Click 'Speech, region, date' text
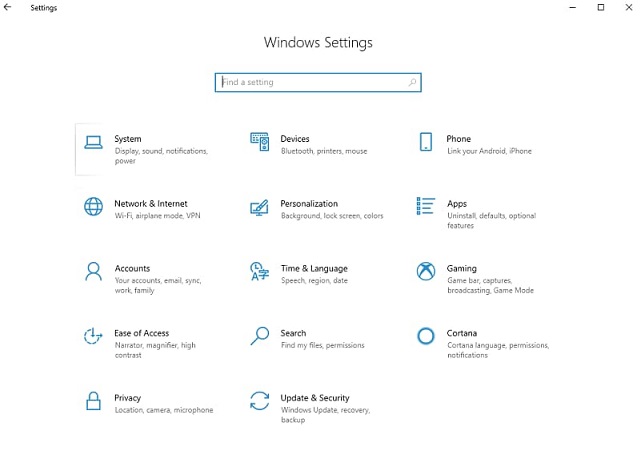 pyautogui.click(x=314, y=281)
